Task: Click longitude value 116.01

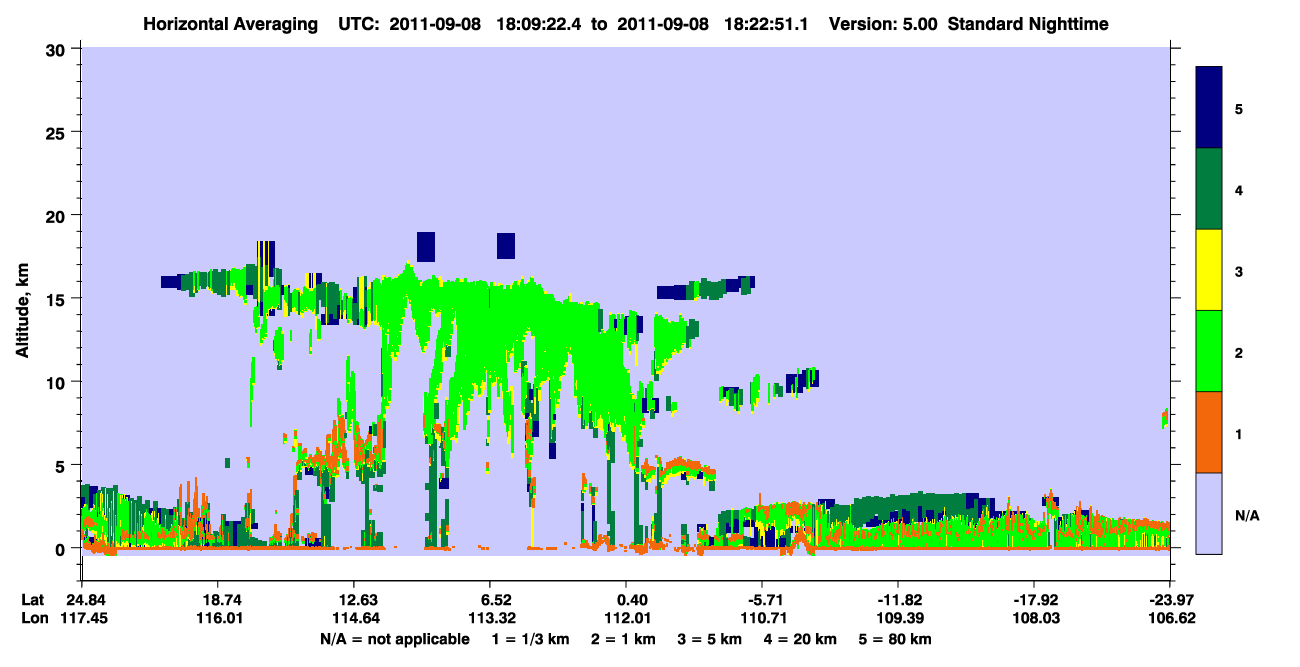Action: pos(217,618)
